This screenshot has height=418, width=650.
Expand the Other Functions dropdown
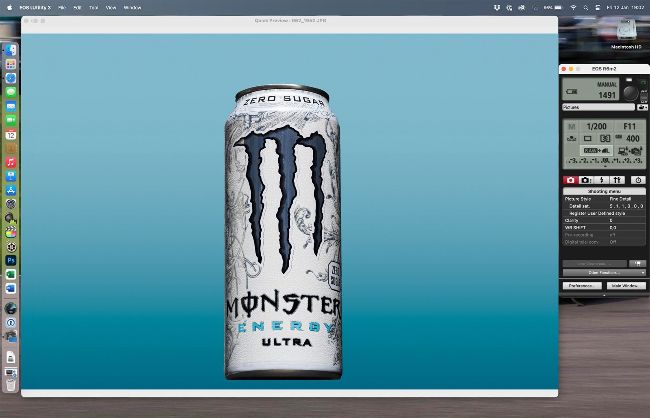[603, 272]
